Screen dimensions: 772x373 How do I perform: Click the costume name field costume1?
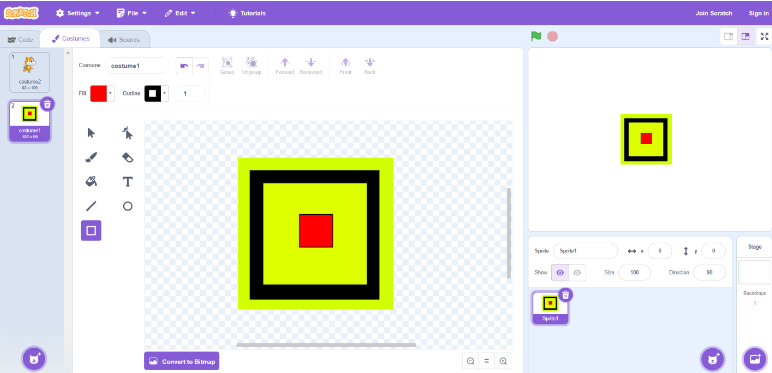click(137, 65)
